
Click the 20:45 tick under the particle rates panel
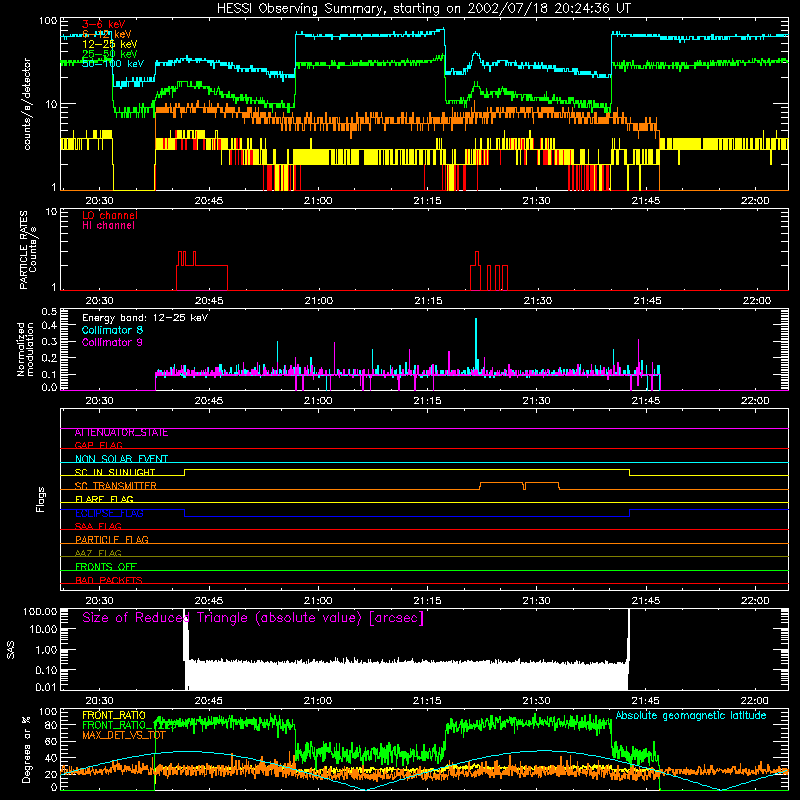pos(209,301)
